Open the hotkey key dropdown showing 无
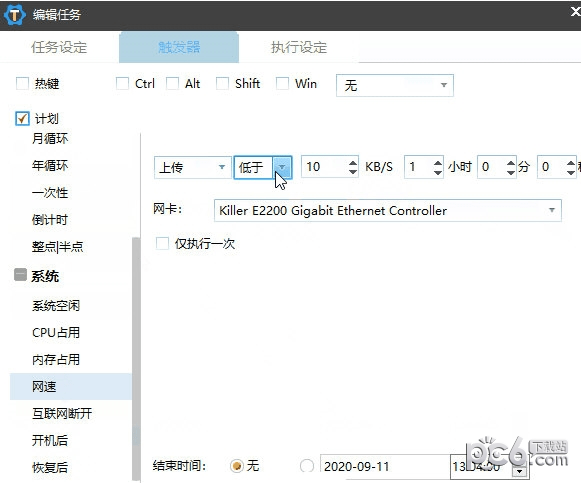The height and width of the screenshot is (483, 581). tap(395, 86)
